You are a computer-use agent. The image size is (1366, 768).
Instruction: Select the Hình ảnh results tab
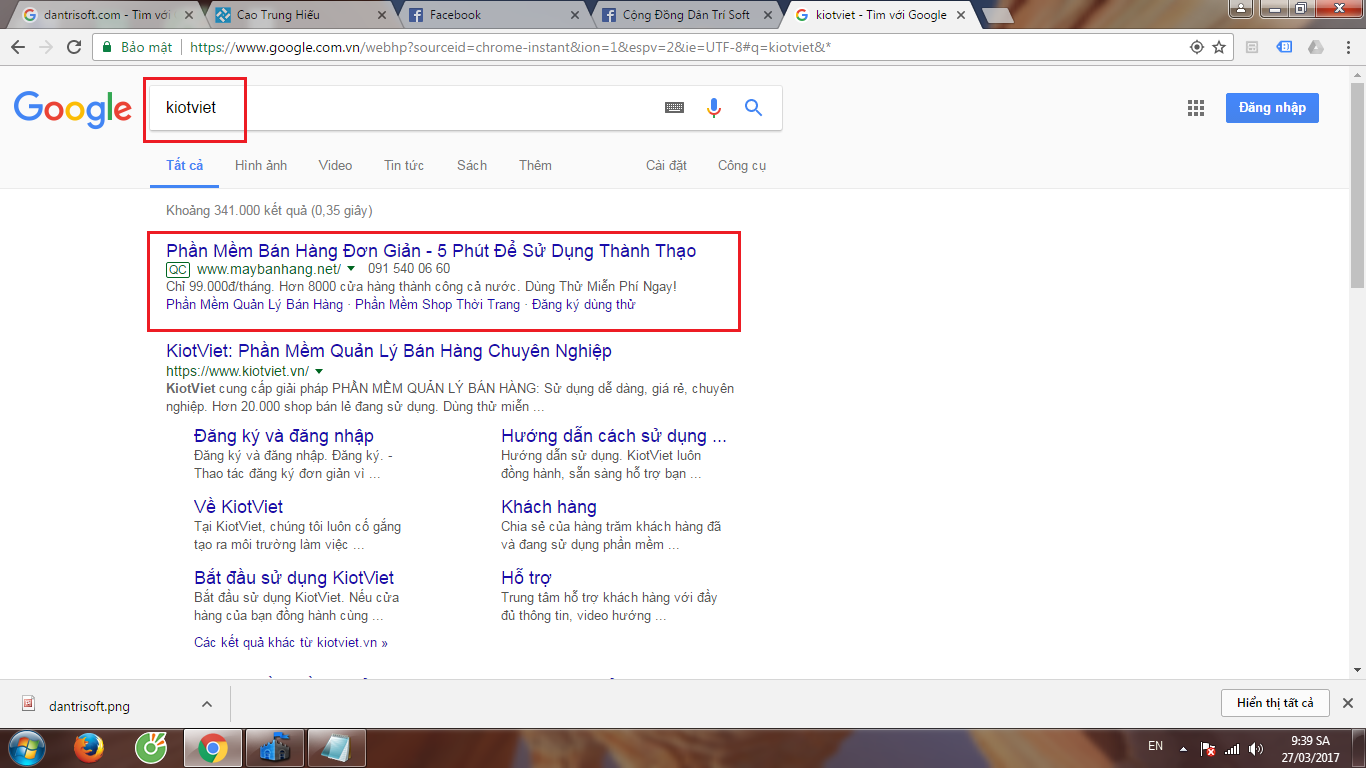tap(261, 165)
